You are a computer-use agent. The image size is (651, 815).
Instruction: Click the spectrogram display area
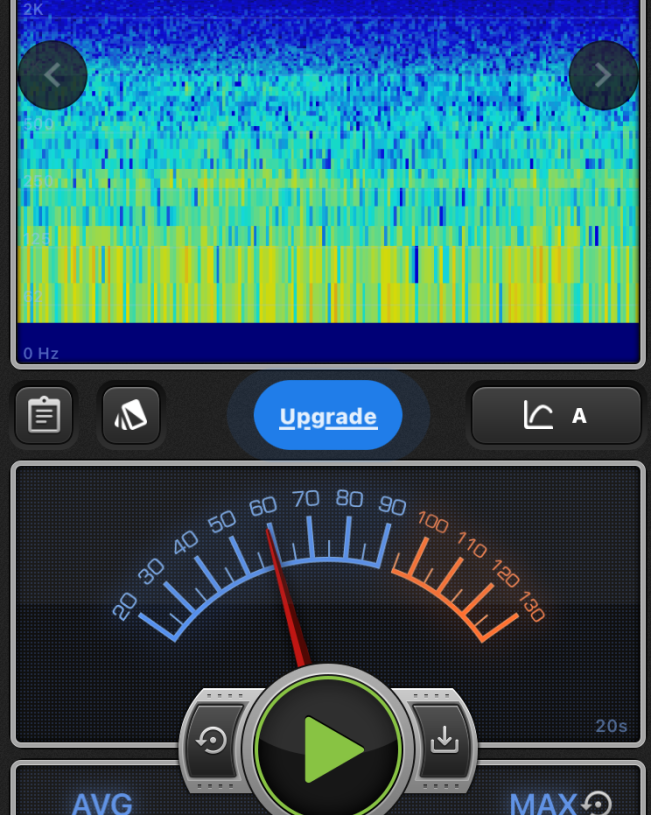tap(328, 200)
